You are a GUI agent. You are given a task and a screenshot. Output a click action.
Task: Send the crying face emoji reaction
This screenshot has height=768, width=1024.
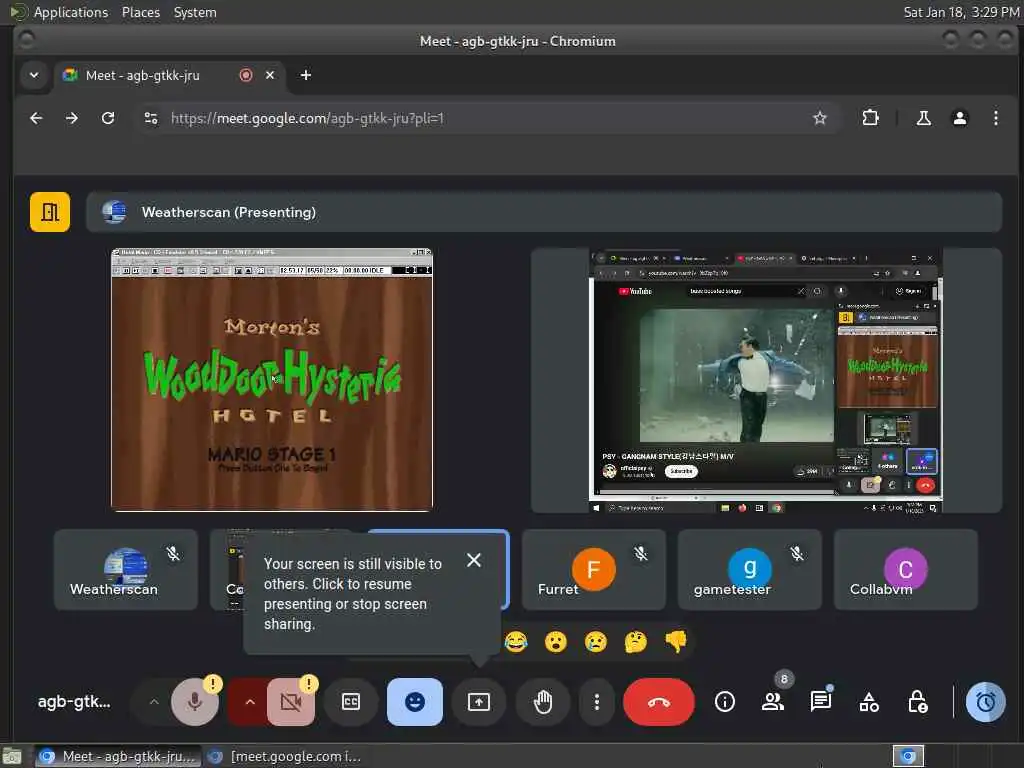point(596,642)
